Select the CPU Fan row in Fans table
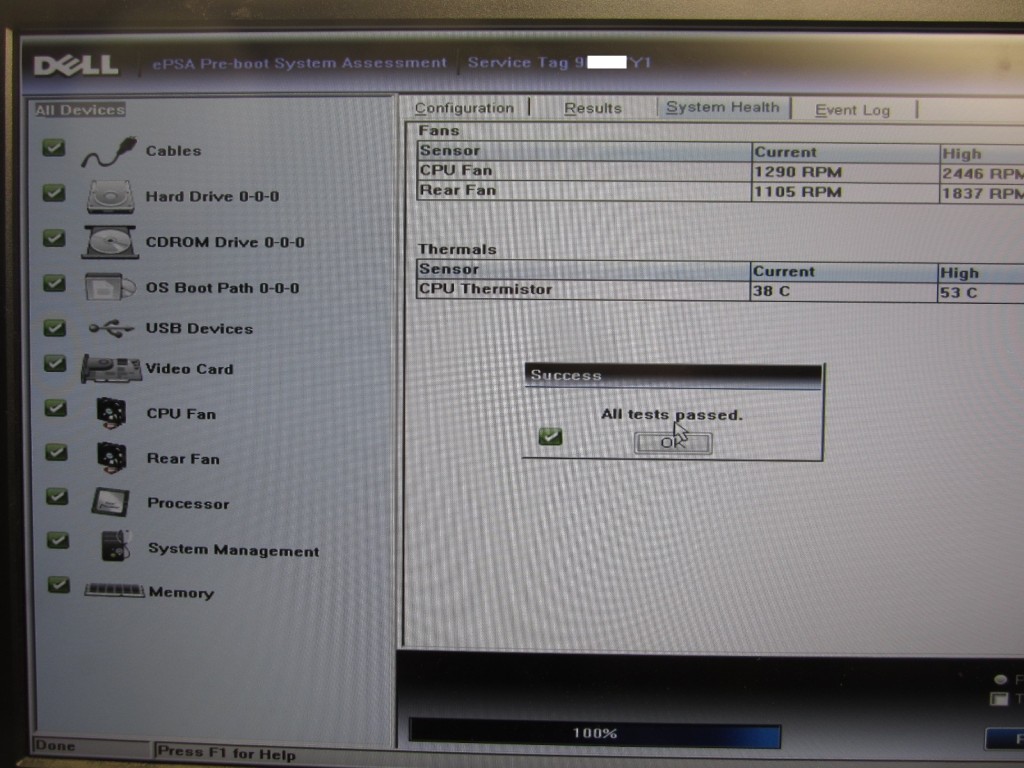1024x768 pixels. [720, 171]
